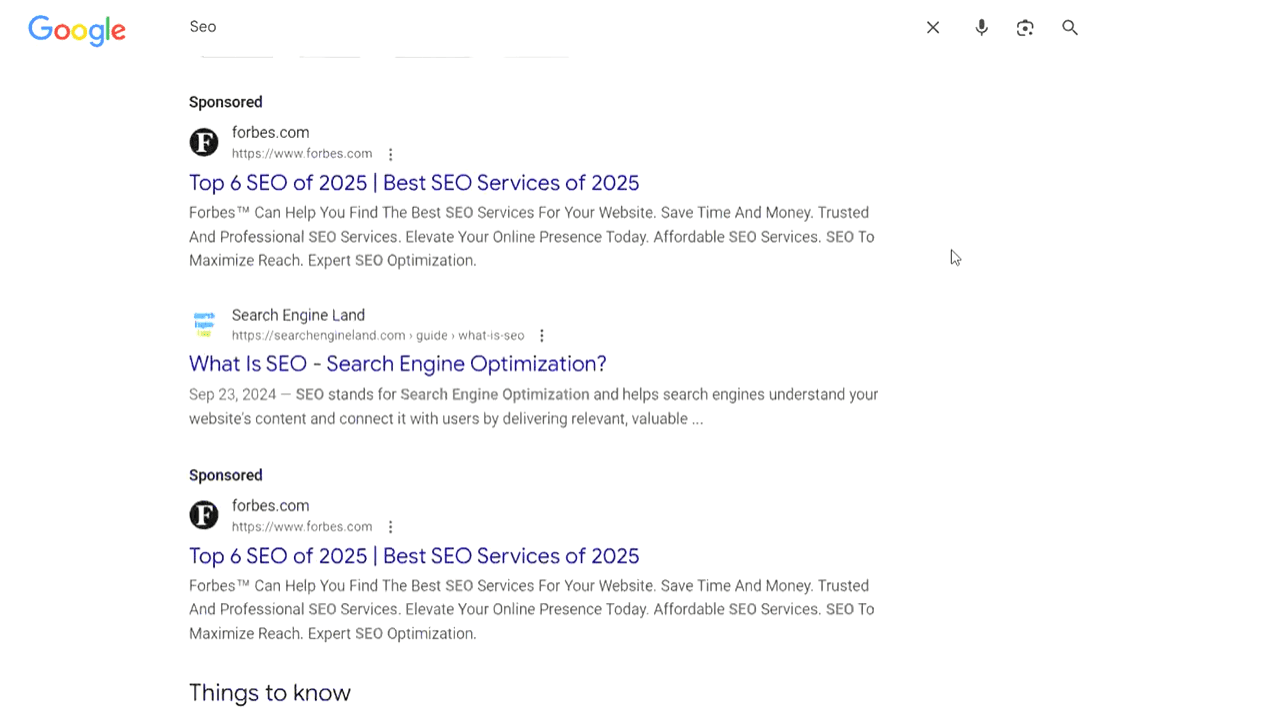Click the Google logo to go home

click(x=77, y=30)
